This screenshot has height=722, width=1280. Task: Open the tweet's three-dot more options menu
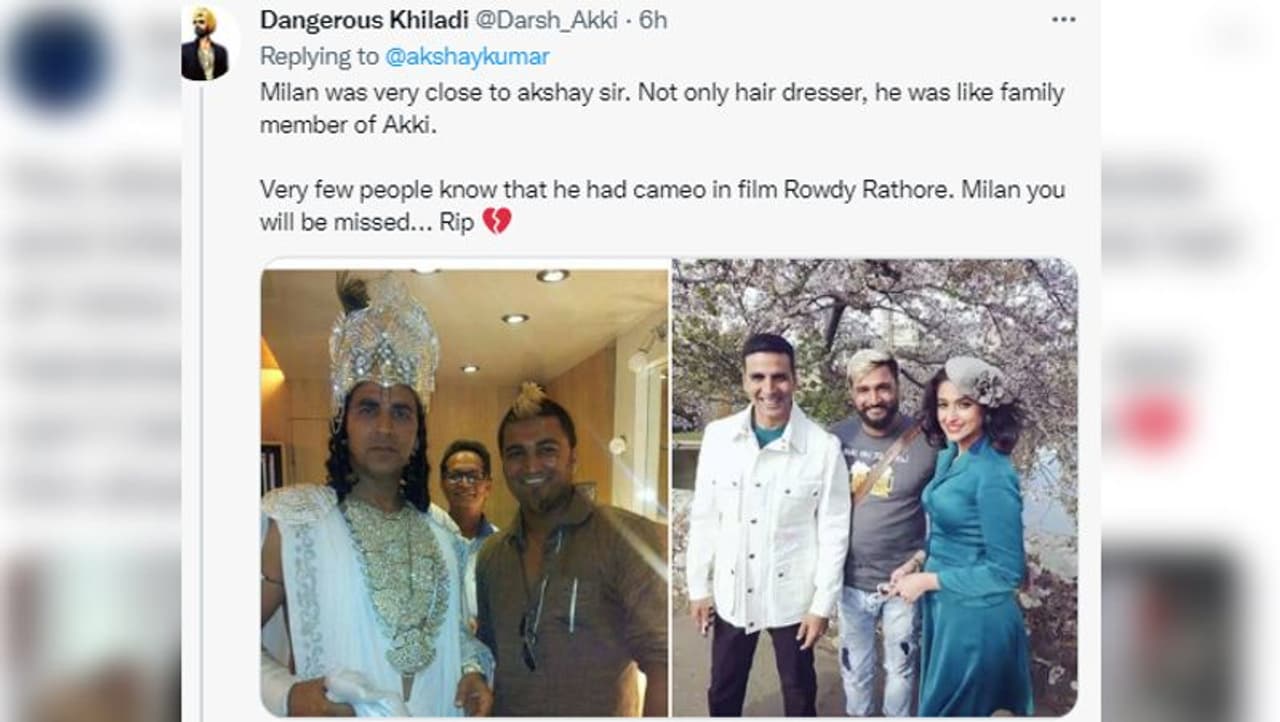[x=1063, y=20]
